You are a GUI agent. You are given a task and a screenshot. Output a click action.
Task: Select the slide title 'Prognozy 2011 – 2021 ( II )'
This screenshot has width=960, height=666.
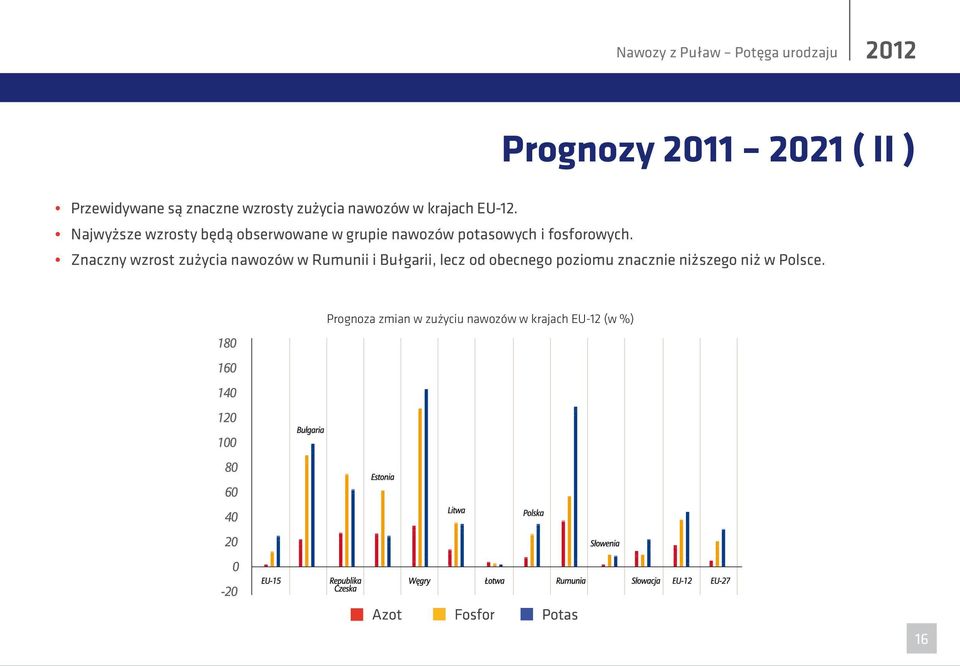click(x=708, y=149)
